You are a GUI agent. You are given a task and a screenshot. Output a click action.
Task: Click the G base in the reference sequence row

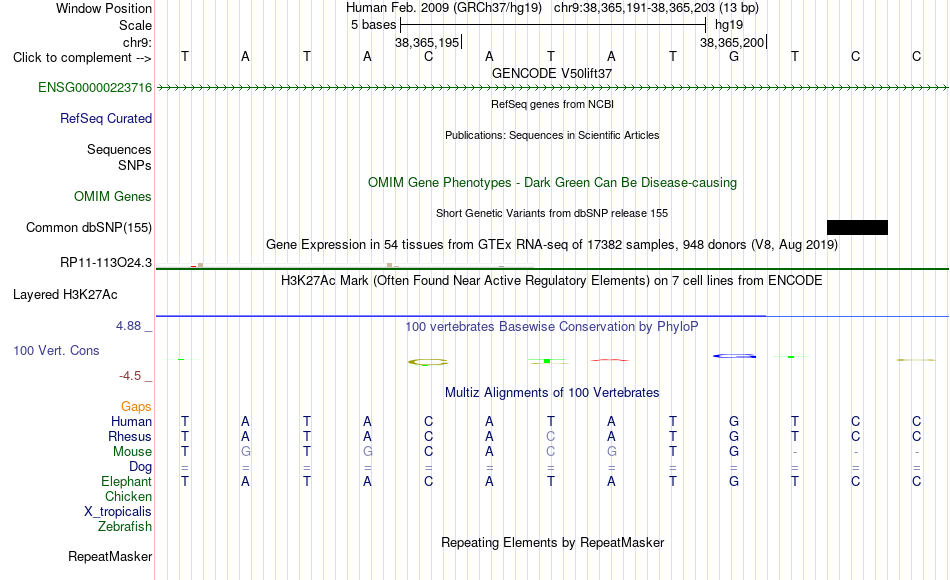(734, 56)
